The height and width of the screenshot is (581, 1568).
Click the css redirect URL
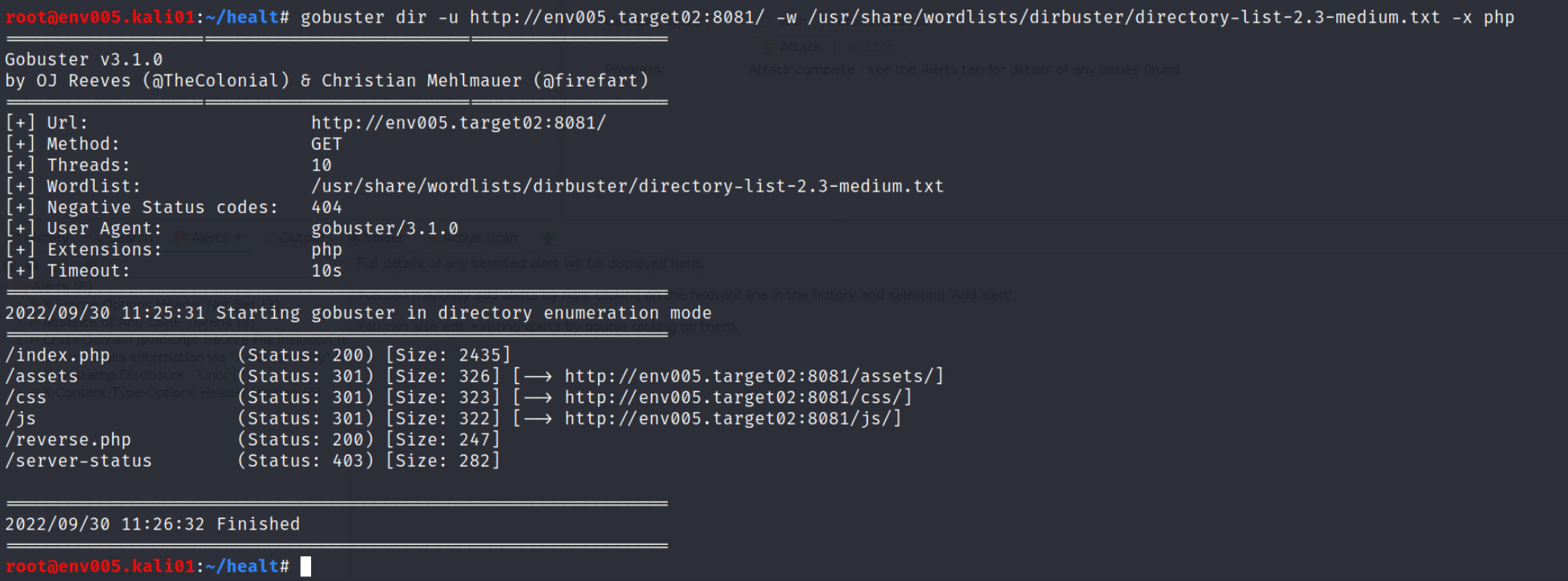pyautogui.click(x=737, y=397)
